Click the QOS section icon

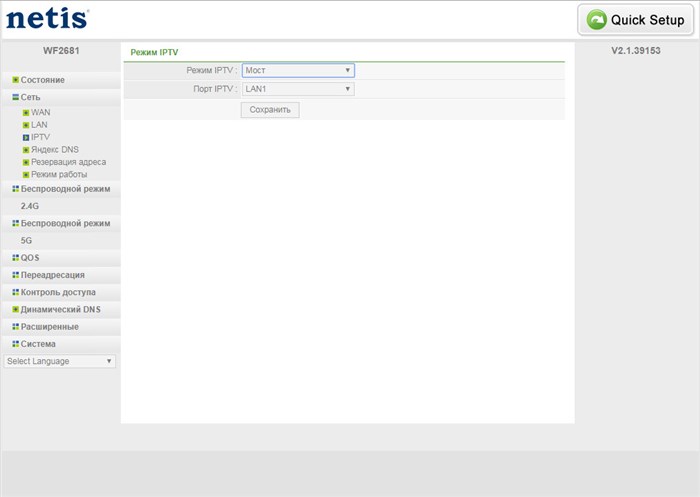pos(16,258)
